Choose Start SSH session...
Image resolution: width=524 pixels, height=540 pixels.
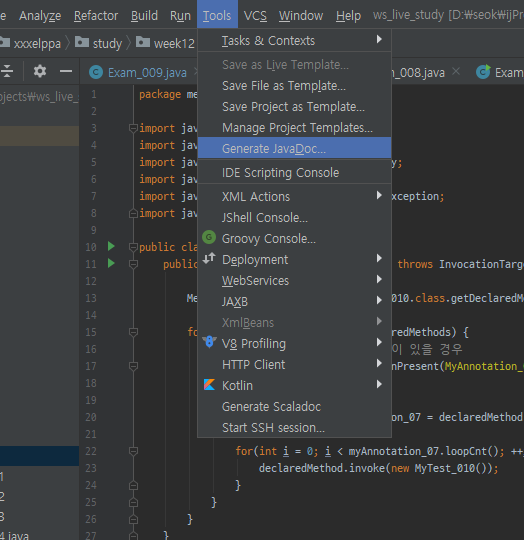tap(294, 427)
